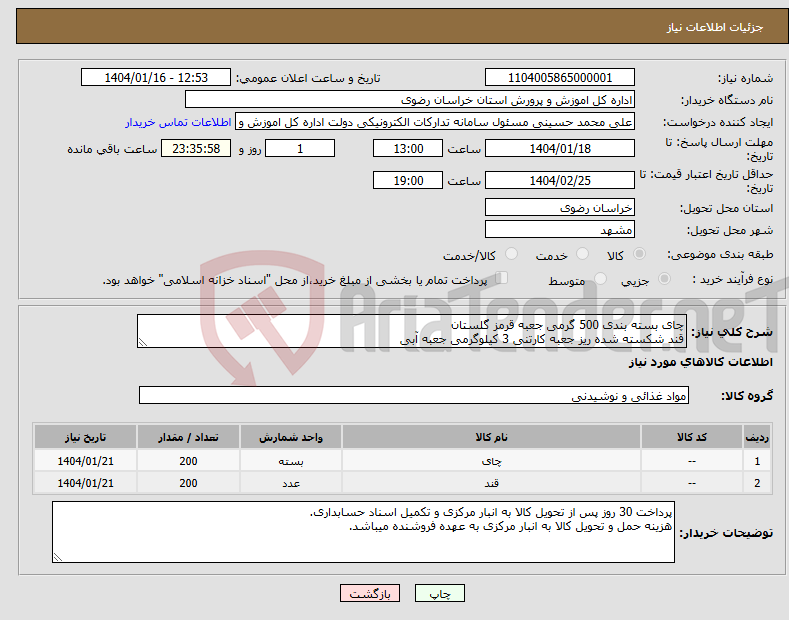This screenshot has height=620, width=789.
Task: Click the نام کالا column header
Action: tap(492, 437)
